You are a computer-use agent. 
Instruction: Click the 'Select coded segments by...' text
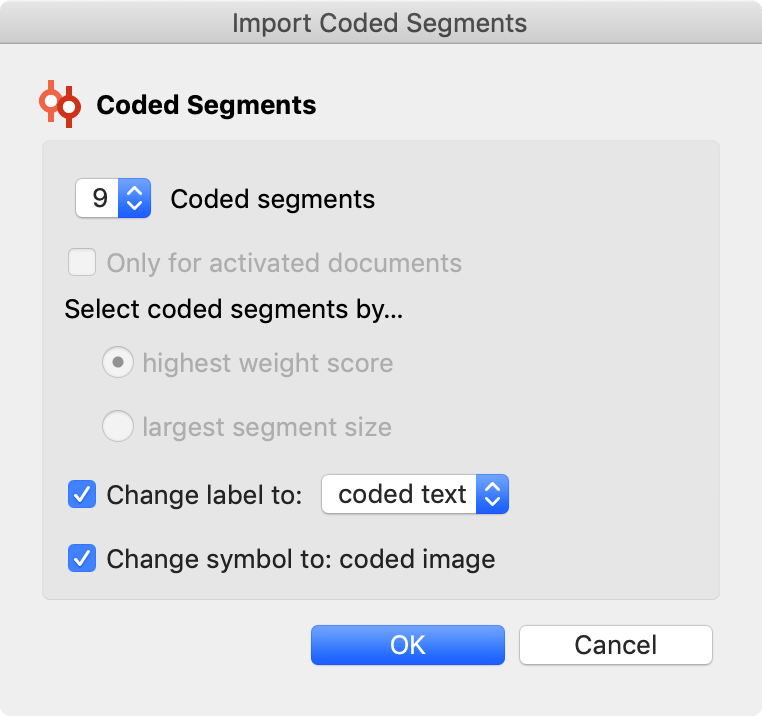[x=233, y=309]
